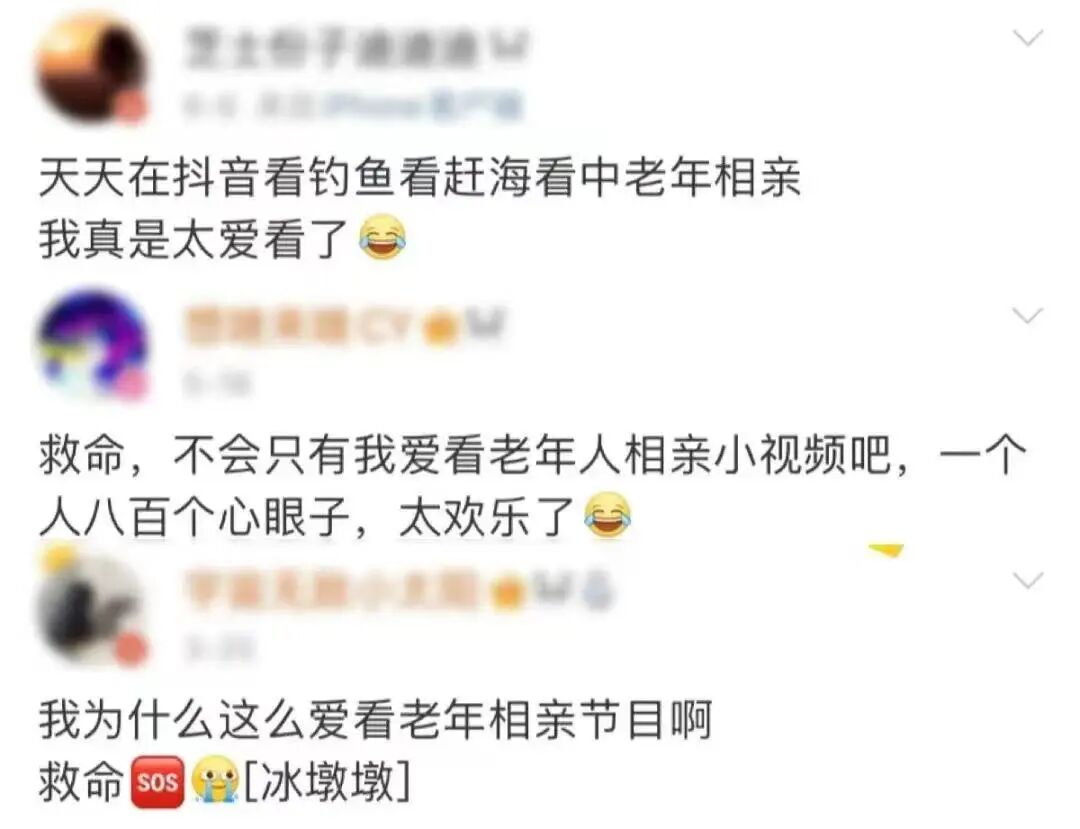Click the first user's sunset avatar
Screen dimensions: 1080x829
[x=91, y=71]
